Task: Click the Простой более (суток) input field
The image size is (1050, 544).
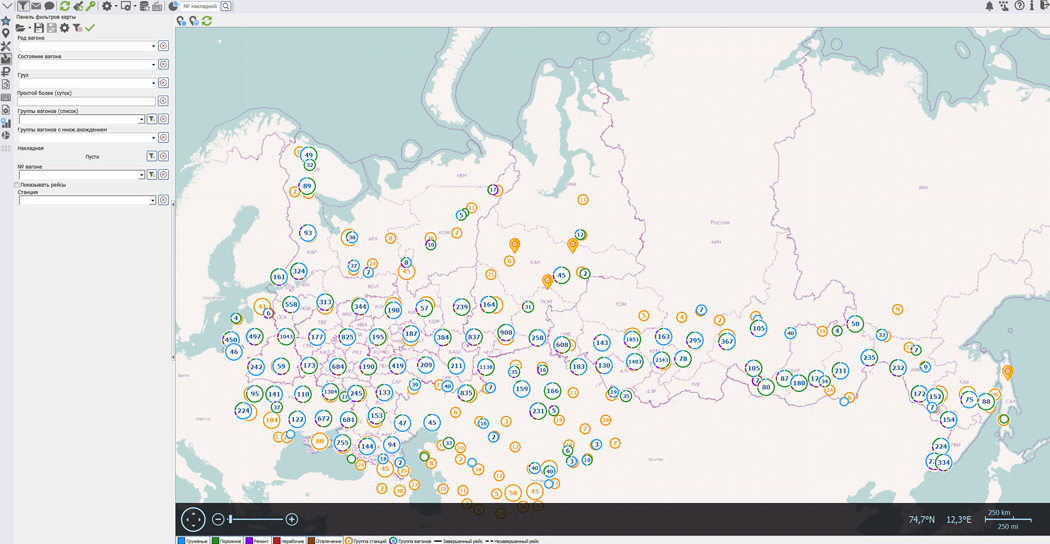Action: coord(86,101)
